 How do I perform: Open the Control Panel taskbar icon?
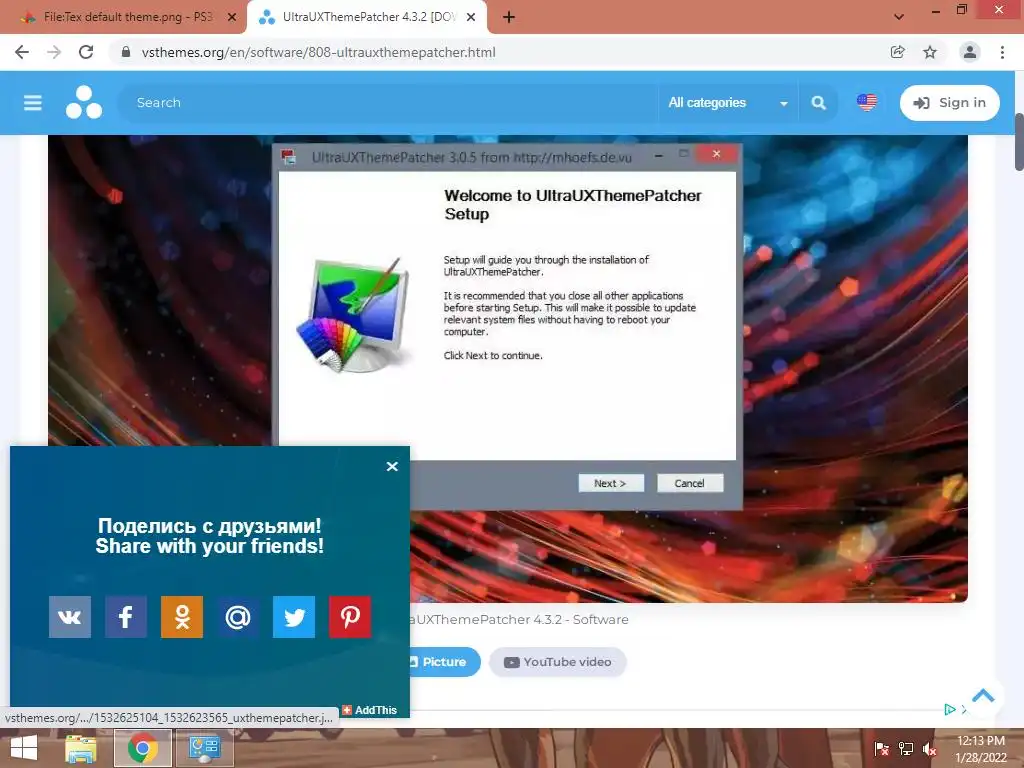click(x=205, y=748)
